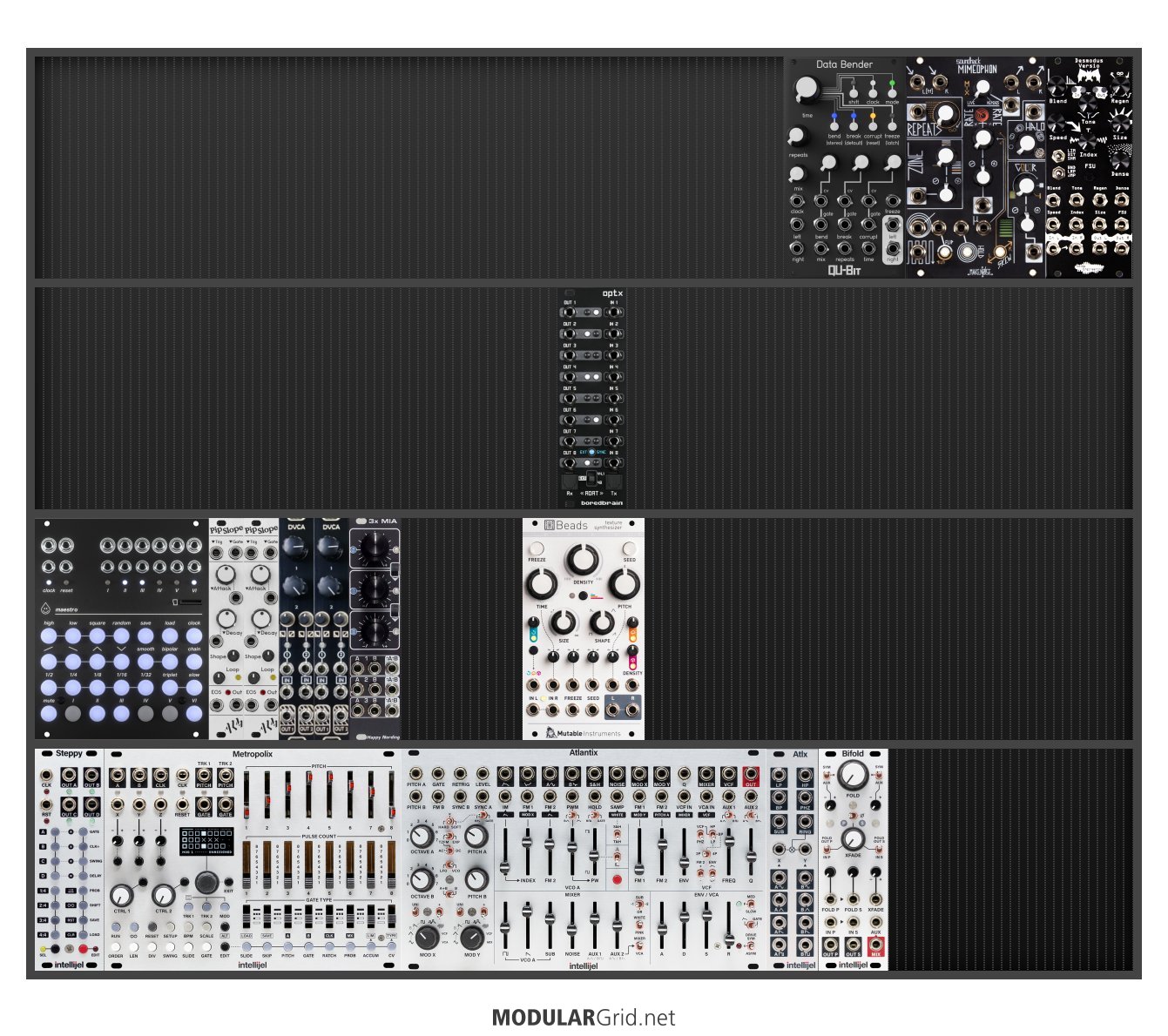Click the Metropolix CTRL 1 knob
Screen dimensions: 1168x1036
pyautogui.click(x=122, y=895)
